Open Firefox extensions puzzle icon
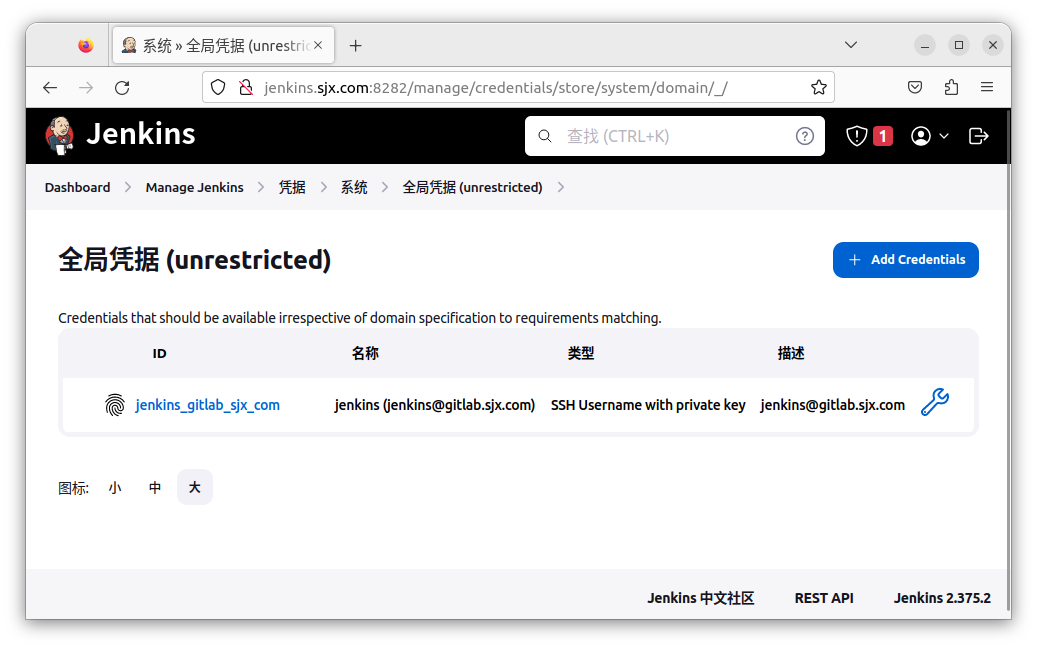1037x648 pixels. 951,87
